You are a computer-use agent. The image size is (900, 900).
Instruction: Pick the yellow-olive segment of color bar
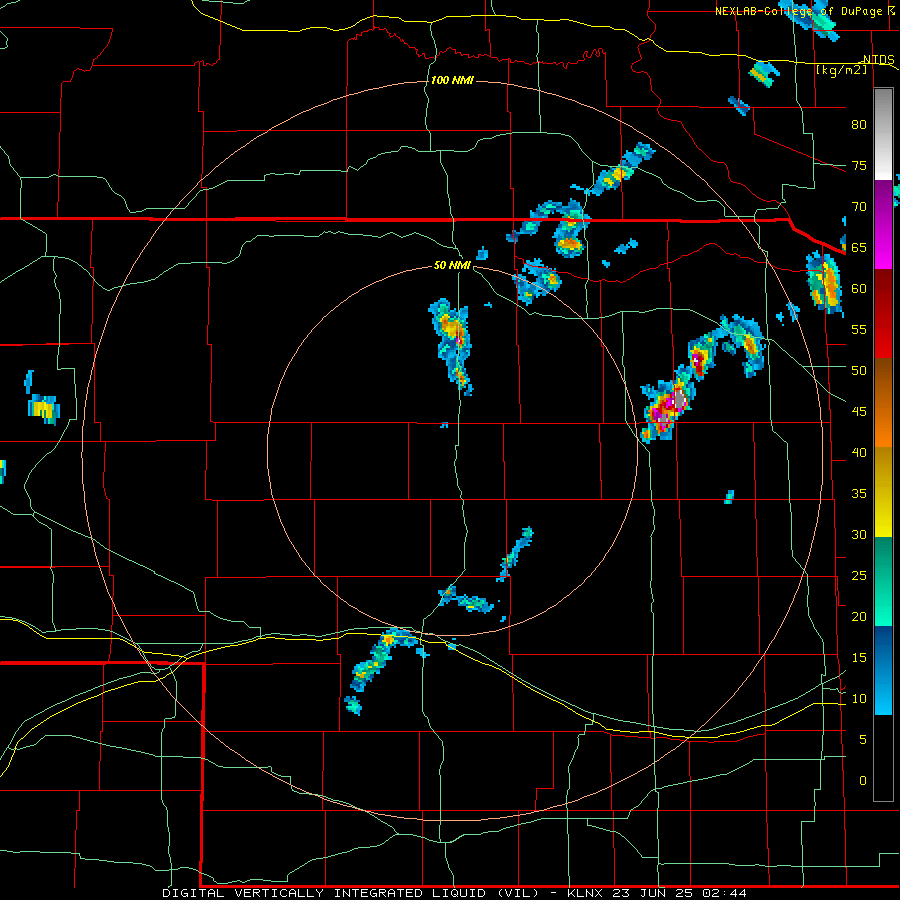coord(883,492)
